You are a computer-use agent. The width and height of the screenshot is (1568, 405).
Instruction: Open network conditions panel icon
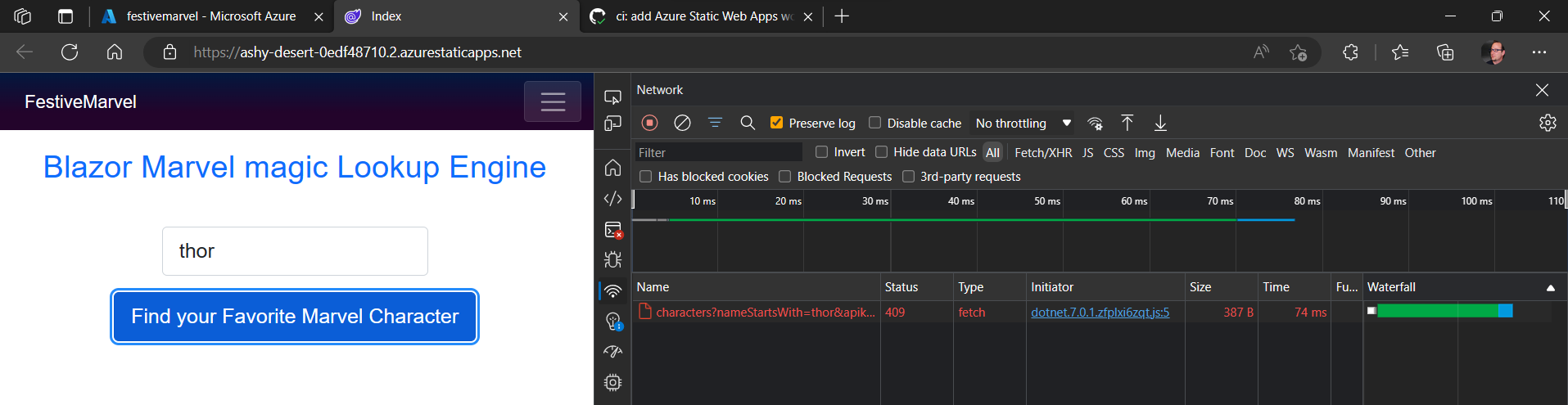(1095, 124)
